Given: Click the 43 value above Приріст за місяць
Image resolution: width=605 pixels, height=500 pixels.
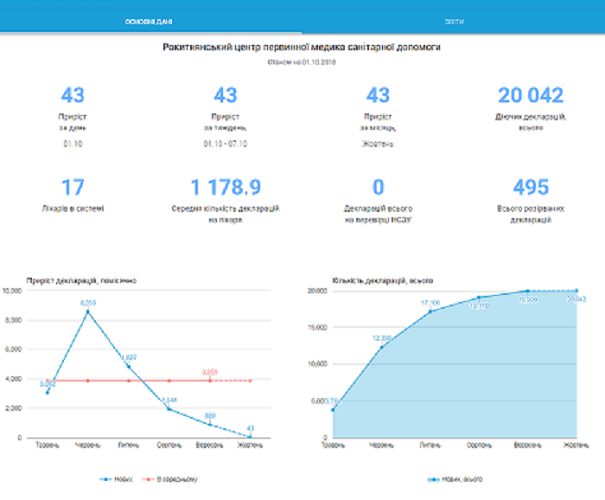Looking at the screenshot, I should pyautogui.click(x=378, y=95).
